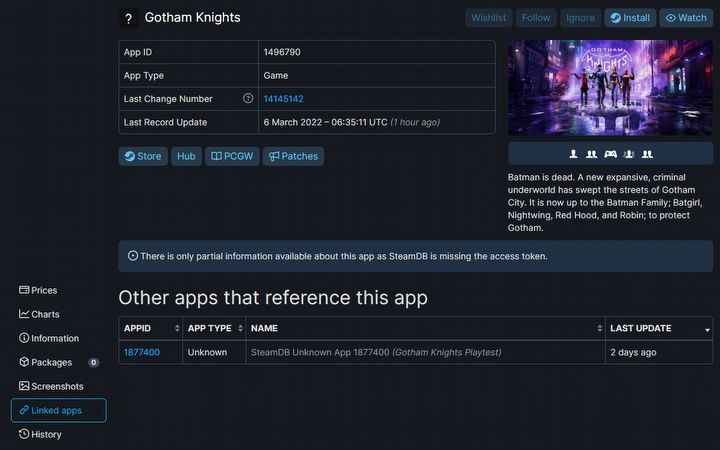720x450 pixels.
Task: Toggle Watch for this app
Action: [685, 18]
